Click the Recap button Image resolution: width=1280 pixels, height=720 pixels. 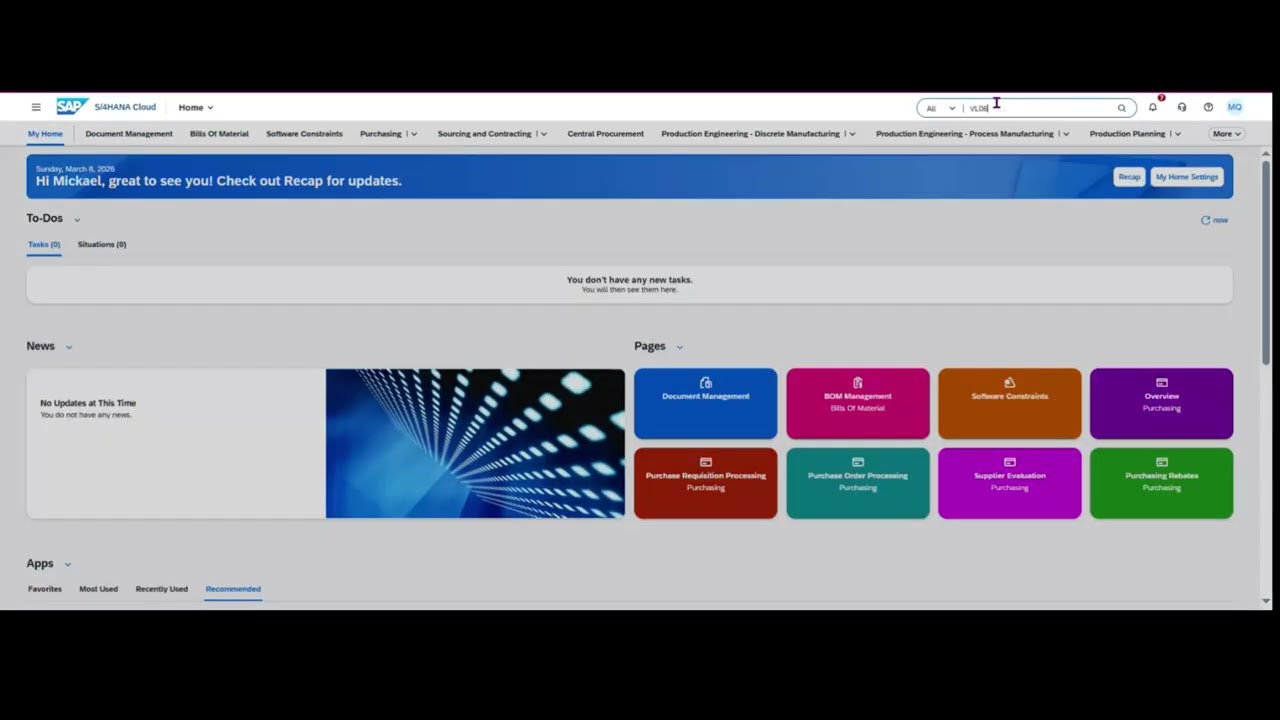(x=1129, y=177)
